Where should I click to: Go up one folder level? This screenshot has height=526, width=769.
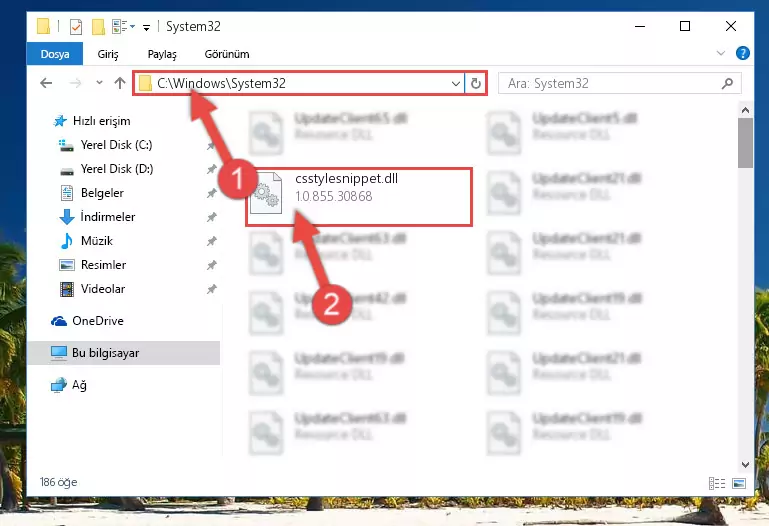point(120,83)
